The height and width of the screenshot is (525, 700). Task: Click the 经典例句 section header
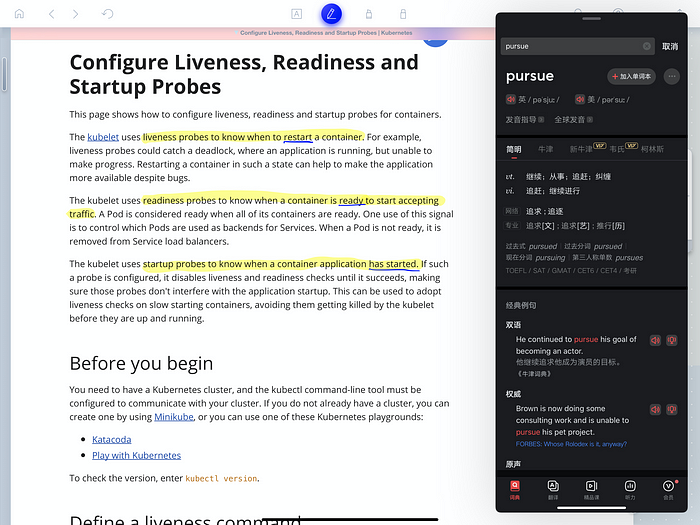tap(521, 305)
